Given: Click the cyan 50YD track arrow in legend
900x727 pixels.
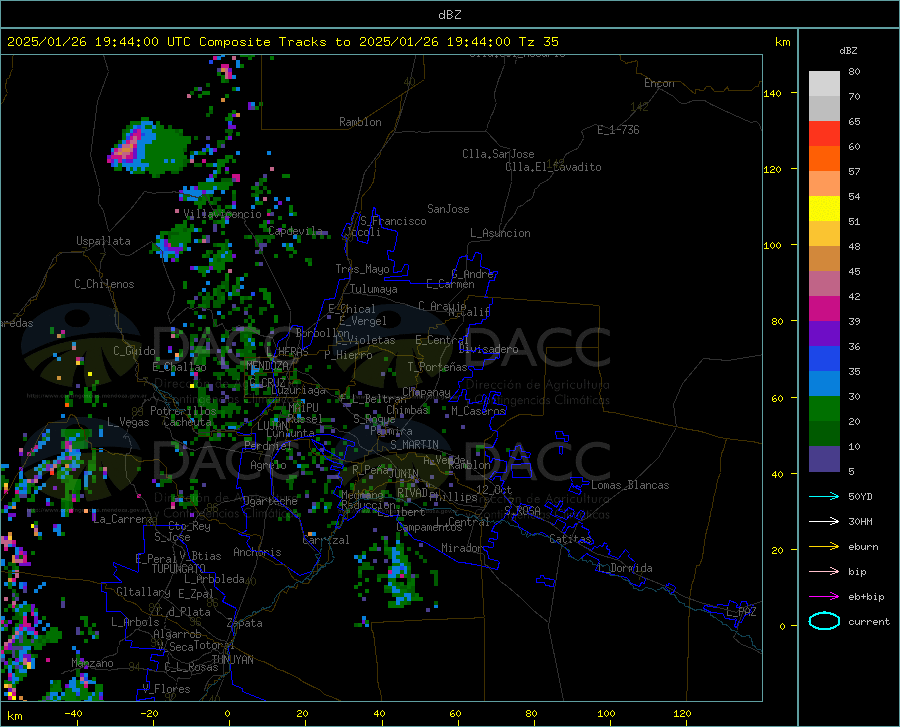Looking at the screenshot, I should click(x=824, y=496).
